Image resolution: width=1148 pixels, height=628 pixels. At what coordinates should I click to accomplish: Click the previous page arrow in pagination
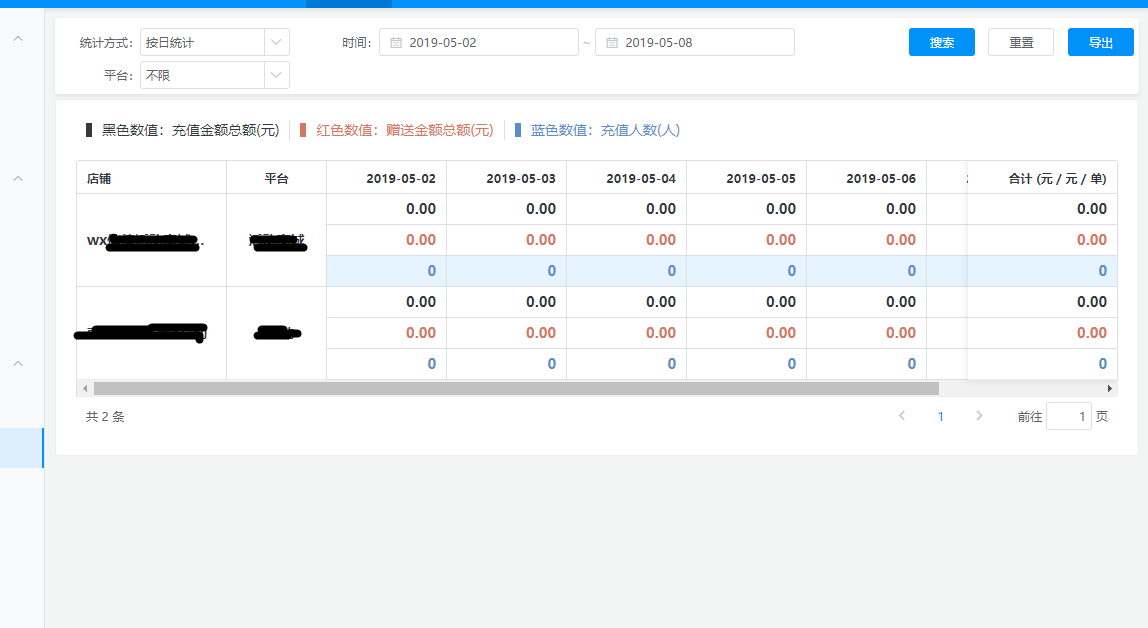coord(902,416)
